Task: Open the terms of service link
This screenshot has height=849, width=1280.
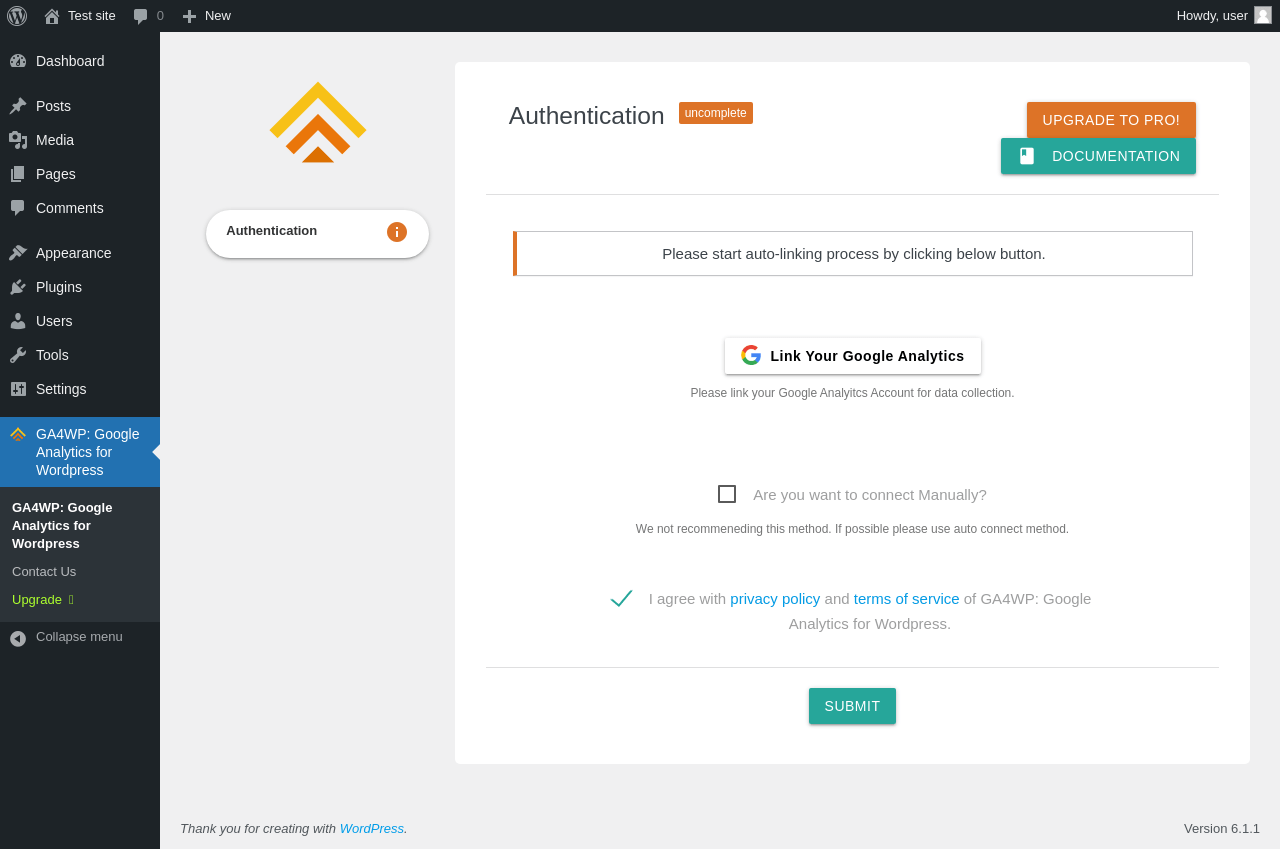Action: pyautogui.click(x=906, y=599)
